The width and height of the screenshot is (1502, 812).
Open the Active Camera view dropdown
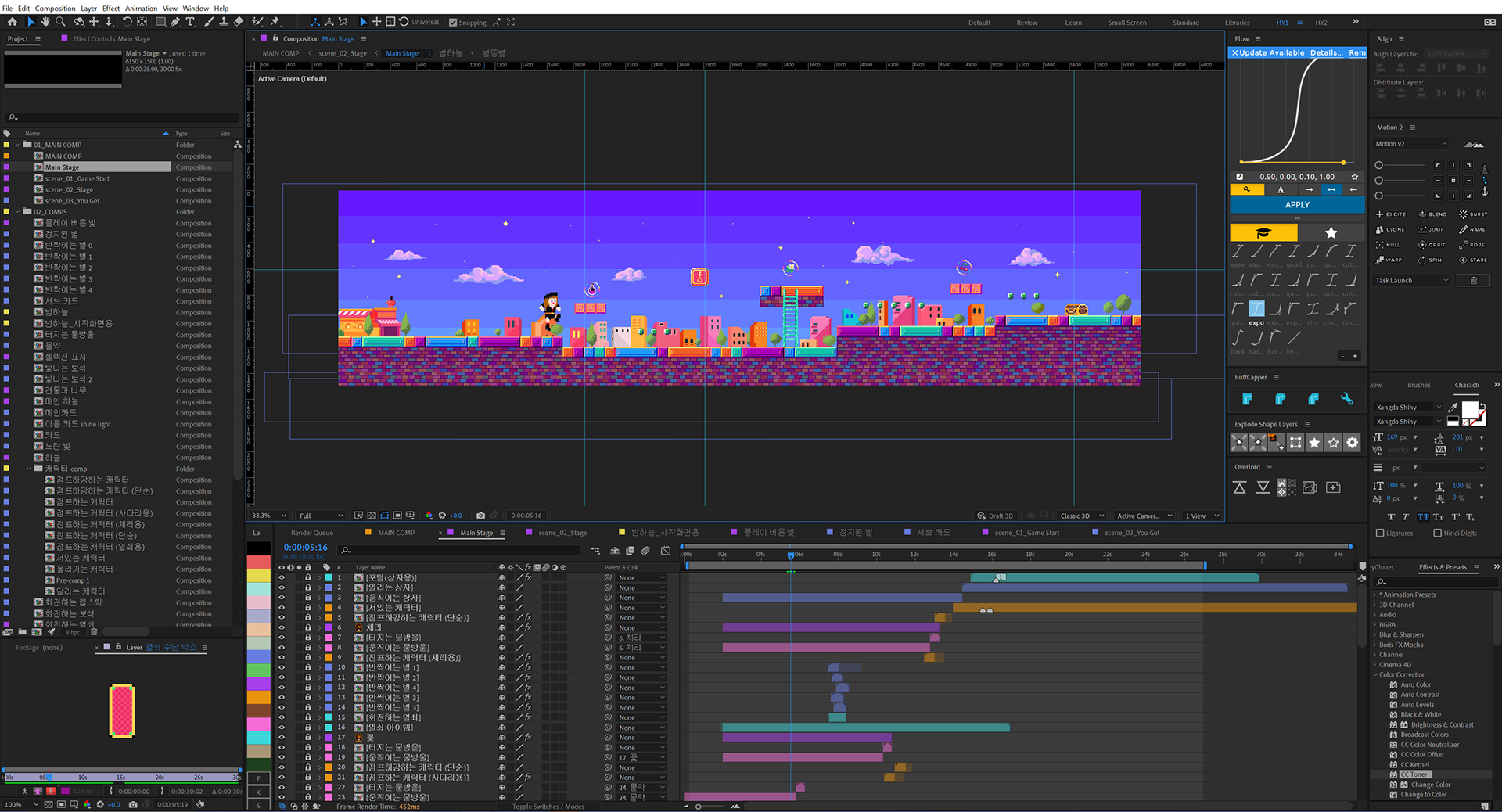point(1144,516)
